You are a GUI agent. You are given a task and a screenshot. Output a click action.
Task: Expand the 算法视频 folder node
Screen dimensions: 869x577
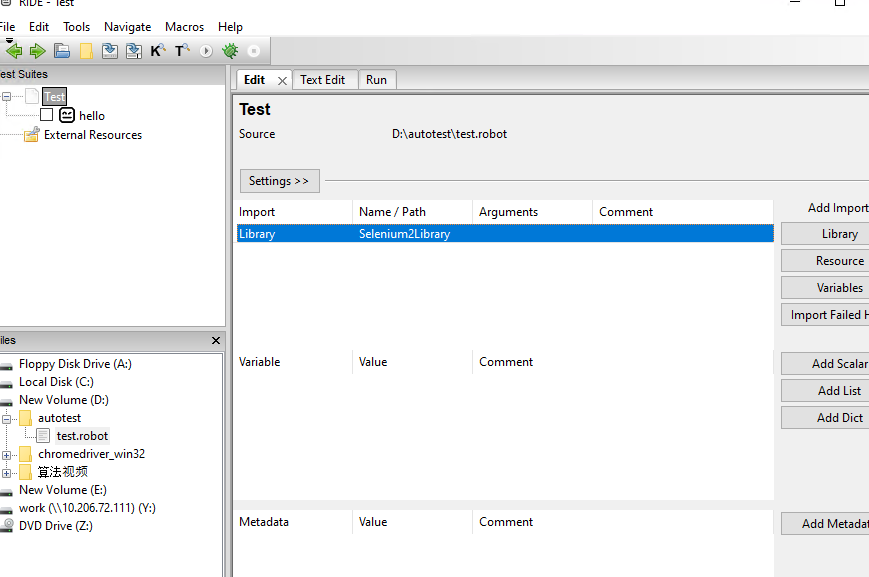point(7,473)
